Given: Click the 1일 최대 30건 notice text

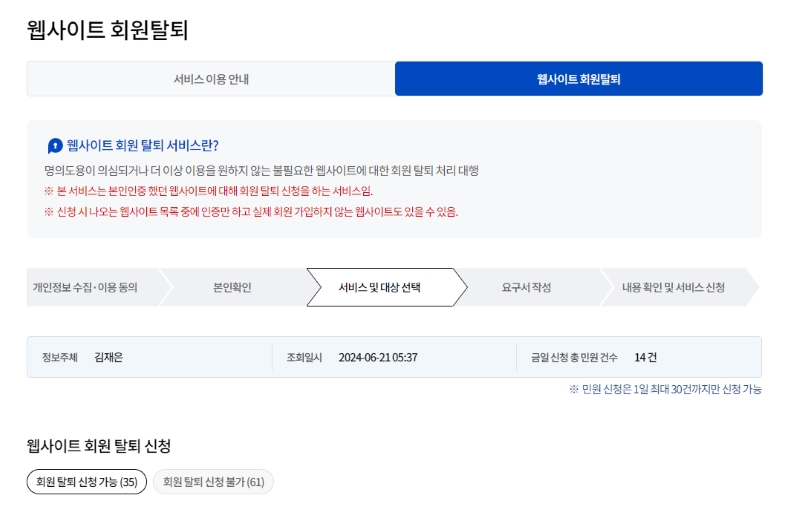Looking at the screenshot, I should tap(665, 389).
